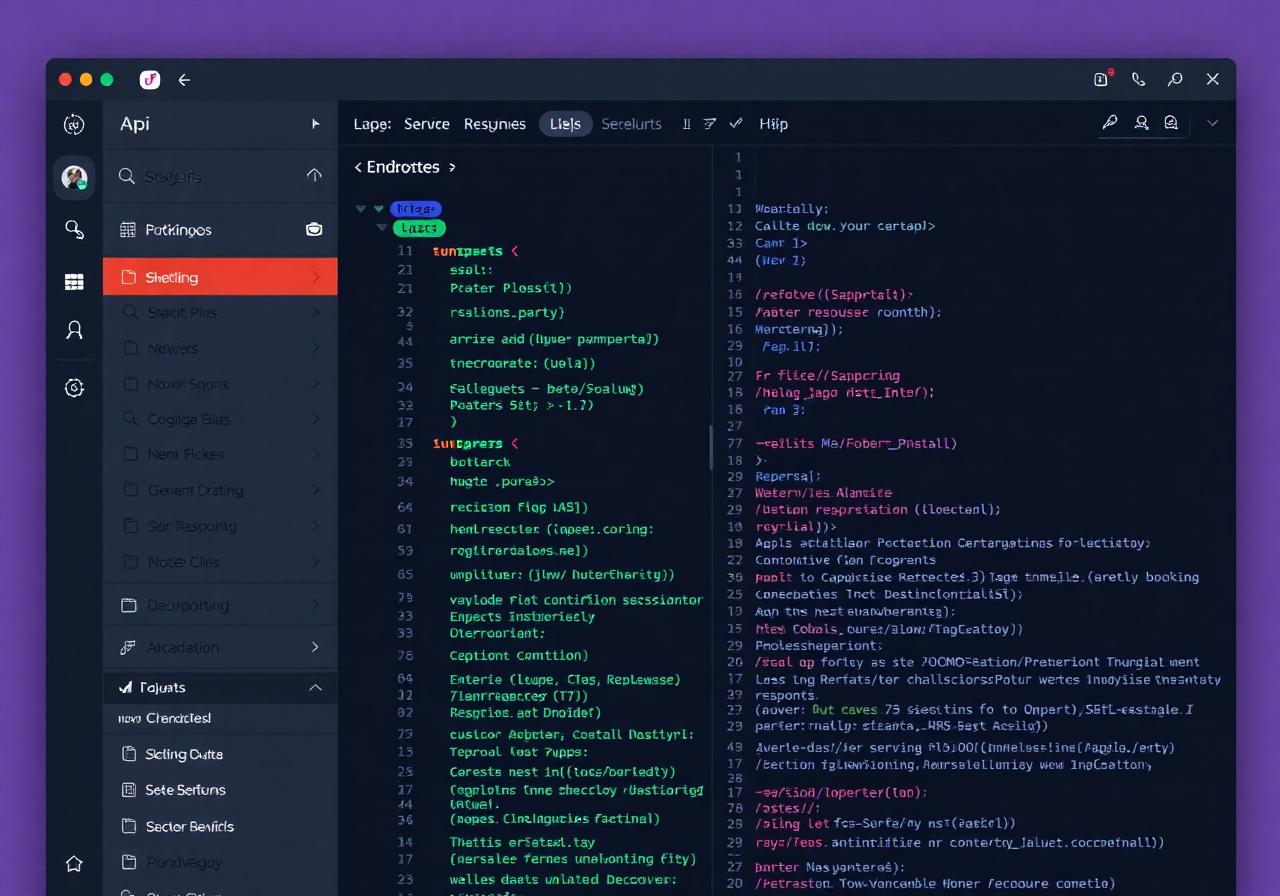Screen dimensions: 1280x896
Task: Open the Secelurts tab
Action: pyautogui.click(x=631, y=124)
